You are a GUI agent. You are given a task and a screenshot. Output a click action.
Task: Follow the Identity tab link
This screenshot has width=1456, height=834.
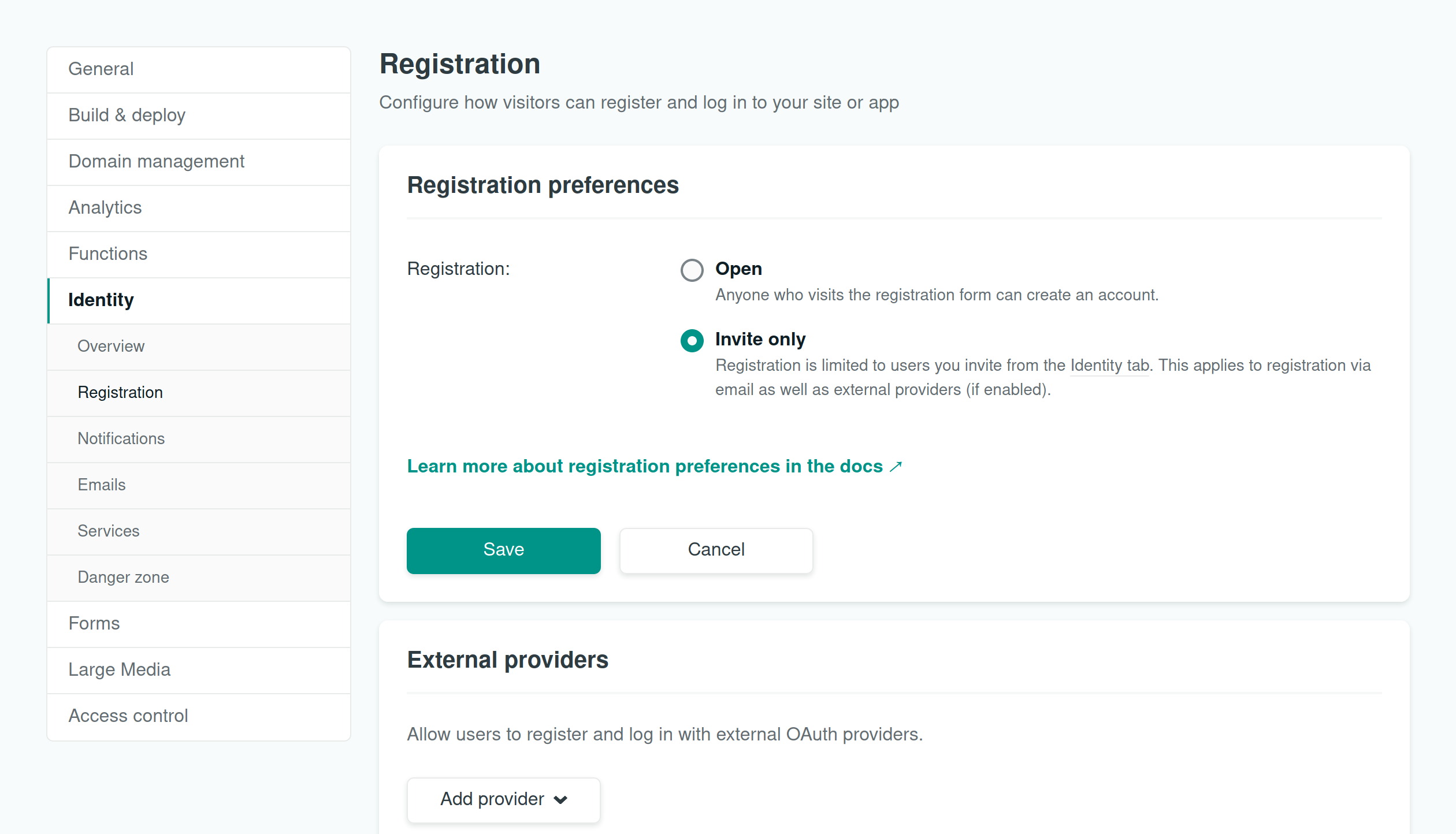click(x=1109, y=366)
